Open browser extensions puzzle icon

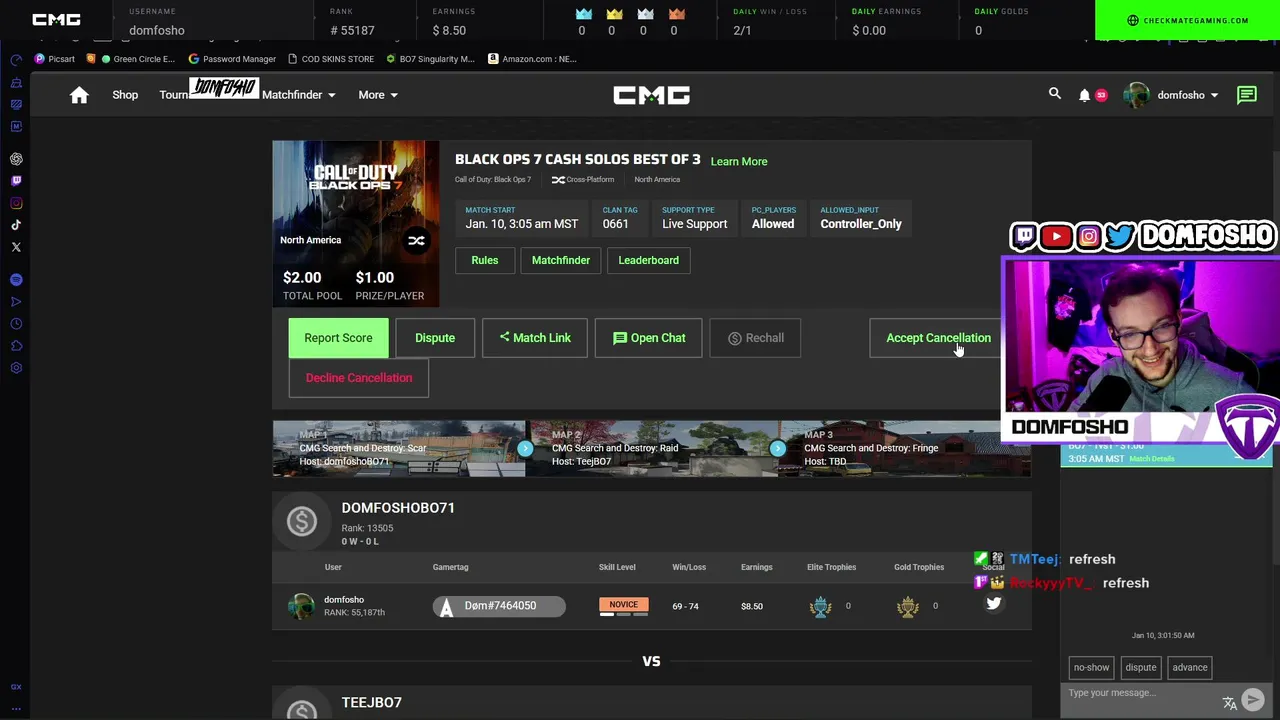click(16, 346)
